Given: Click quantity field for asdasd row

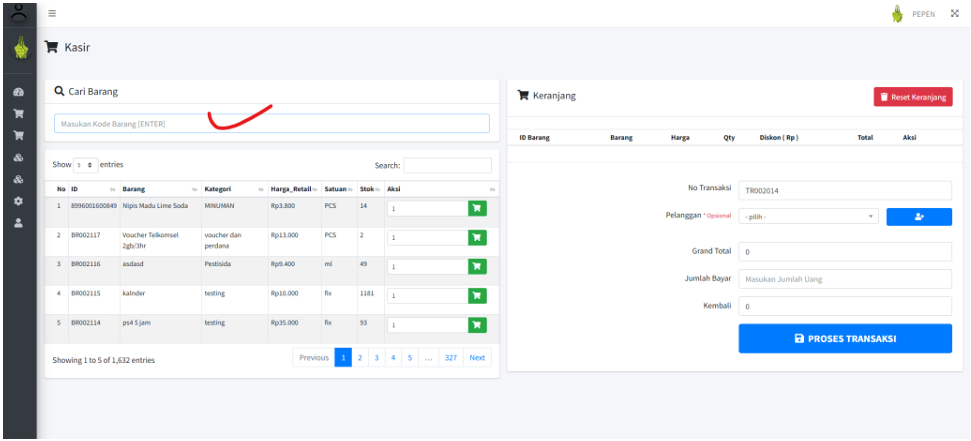Looking at the screenshot, I should pos(427,266).
